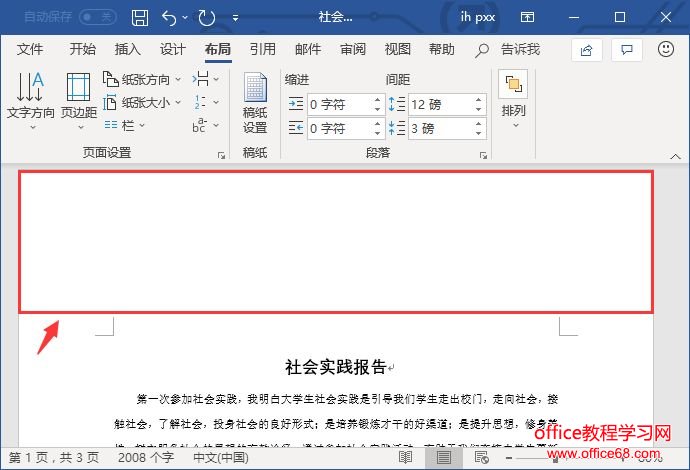
Task: Increase spacing before with up stepper
Action: click(x=479, y=100)
